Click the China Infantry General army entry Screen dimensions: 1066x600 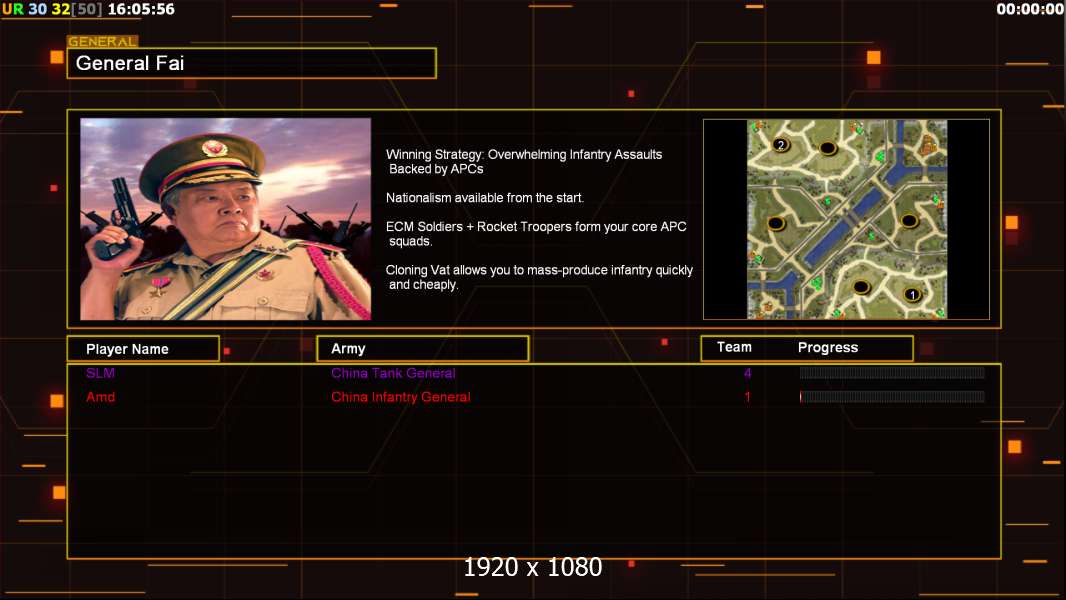400,397
